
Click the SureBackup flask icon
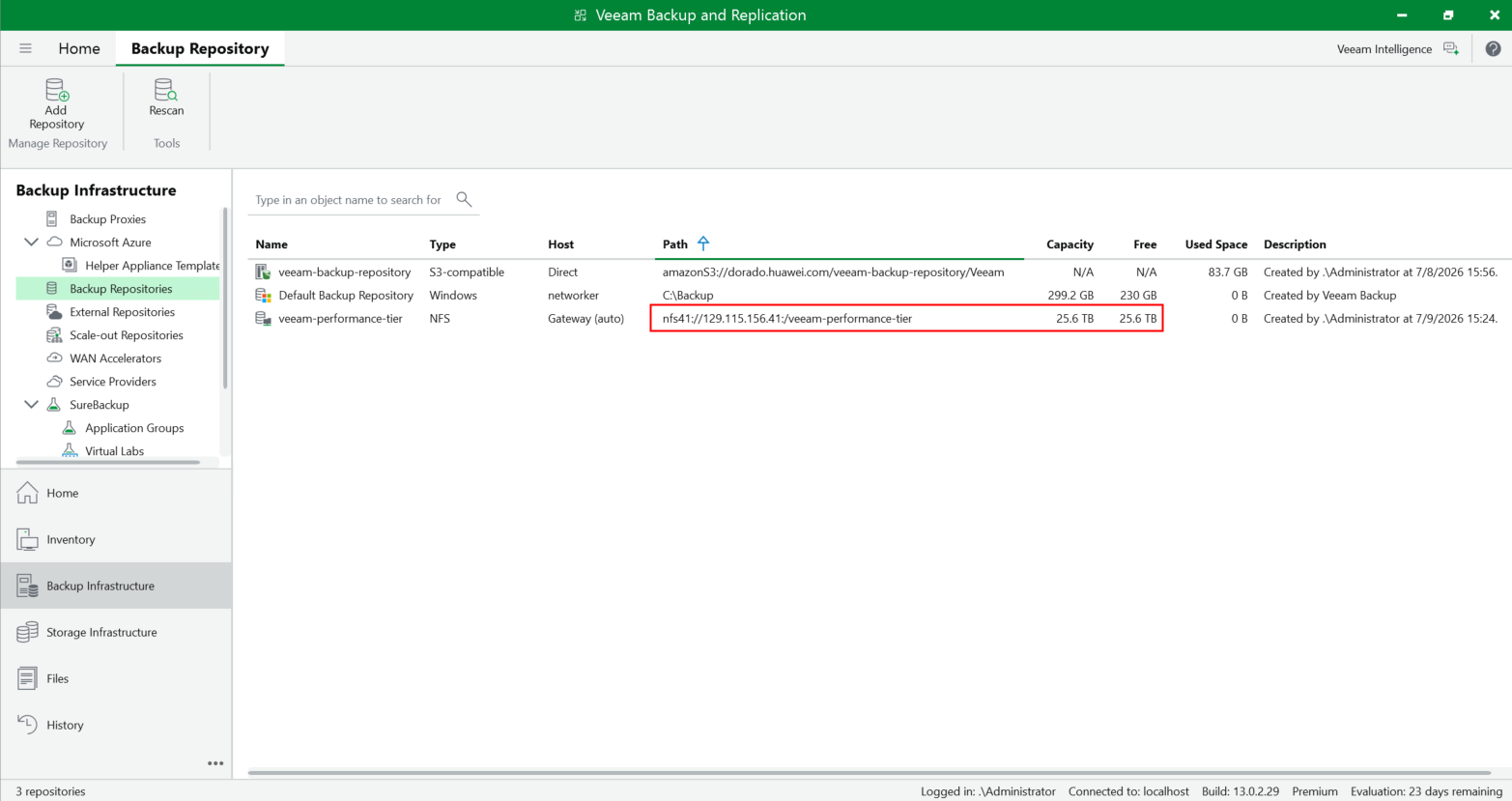coord(54,405)
